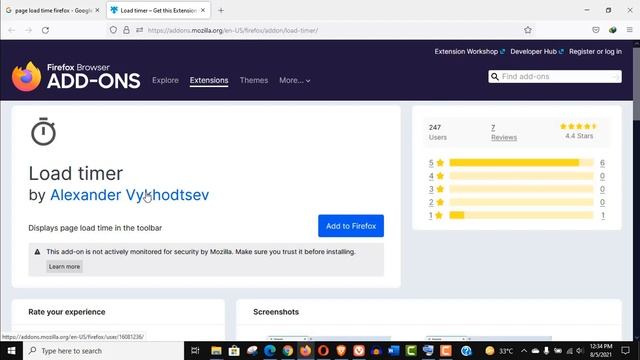Screen dimensions: 640x360
Task: Open the Extension Workshop link
Action: click(469, 51)
